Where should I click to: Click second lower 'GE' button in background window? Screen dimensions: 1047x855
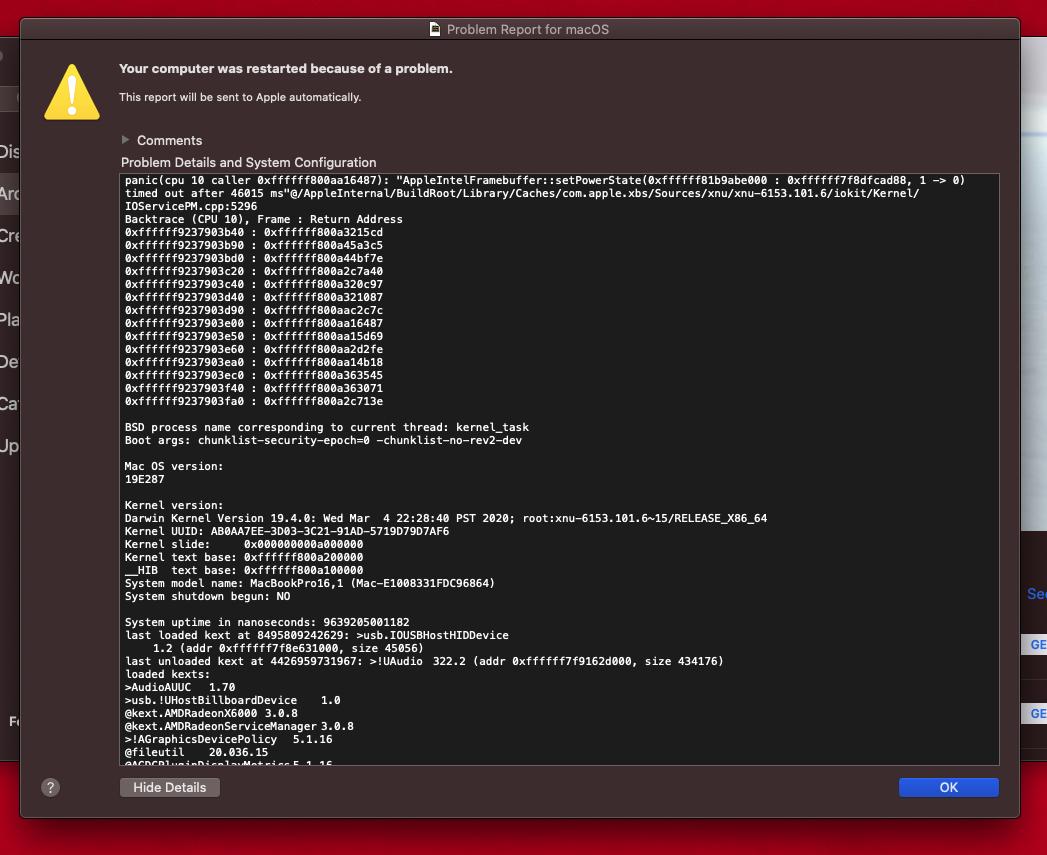click(x=1035, y=713)
